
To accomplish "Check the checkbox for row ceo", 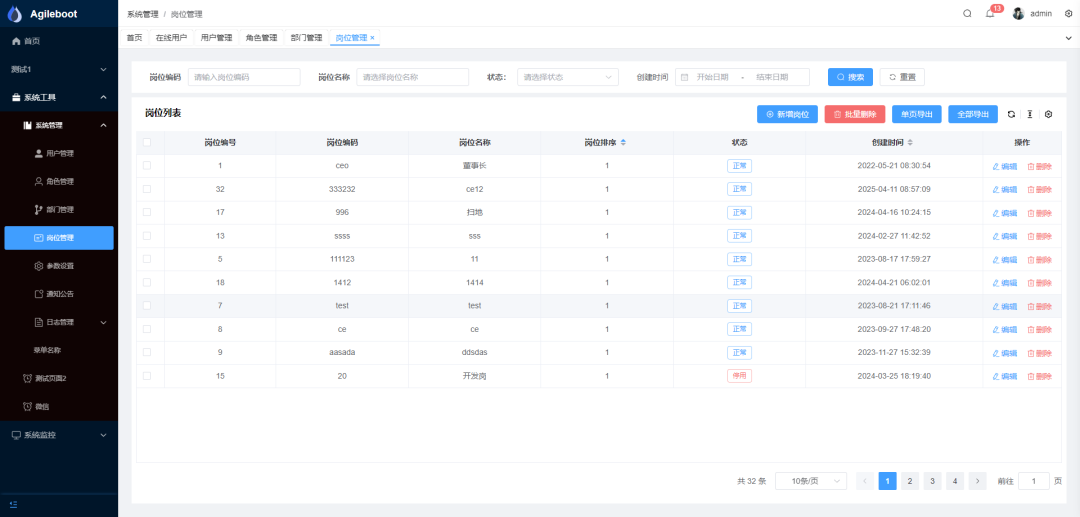I will 147,166.
